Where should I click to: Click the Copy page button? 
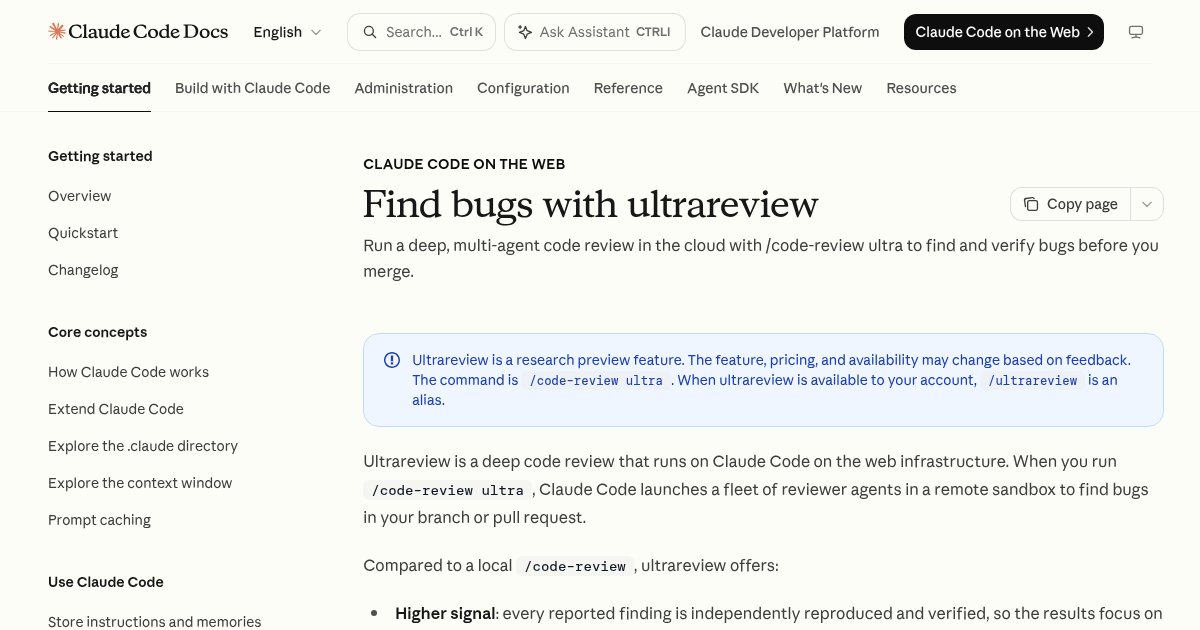[x=1071, y=204]
